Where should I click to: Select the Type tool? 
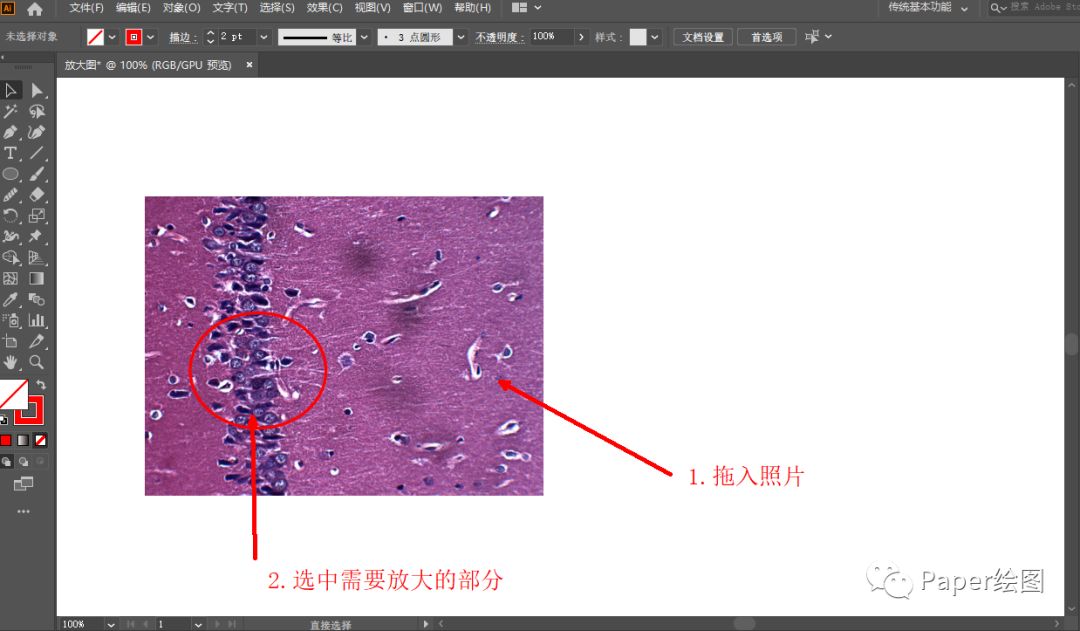[11, 153]
